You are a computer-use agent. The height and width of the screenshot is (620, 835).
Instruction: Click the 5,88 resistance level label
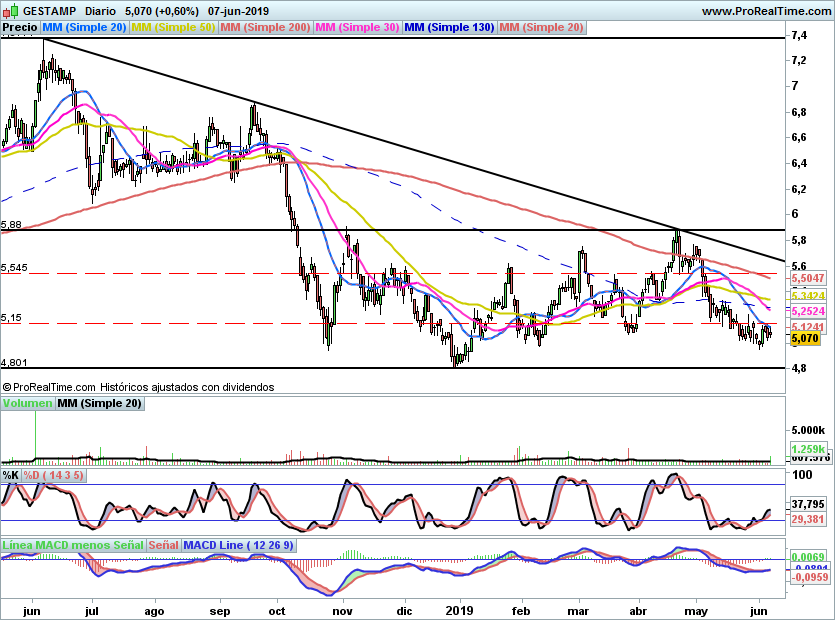coord(11,224)
